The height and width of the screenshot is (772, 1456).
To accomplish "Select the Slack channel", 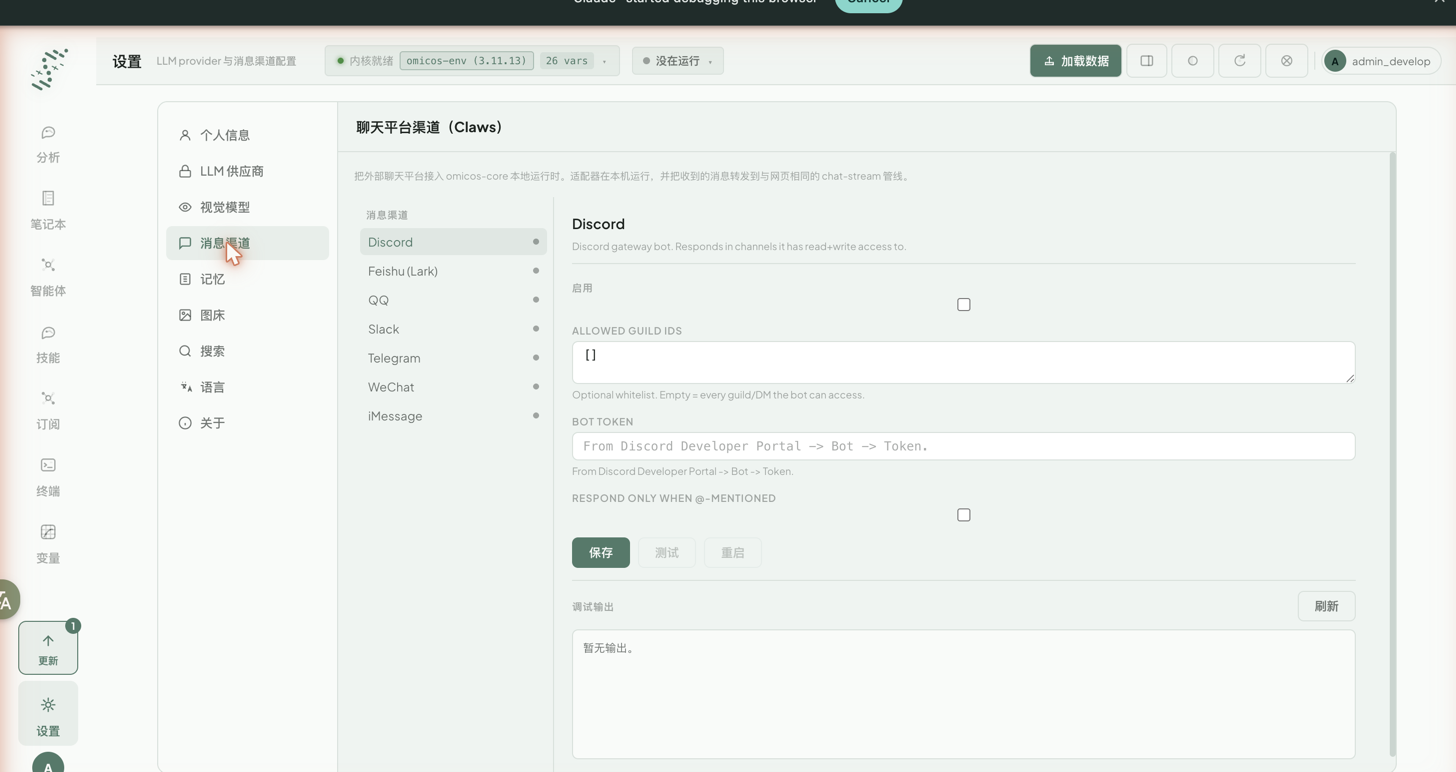I will (453, 329).
